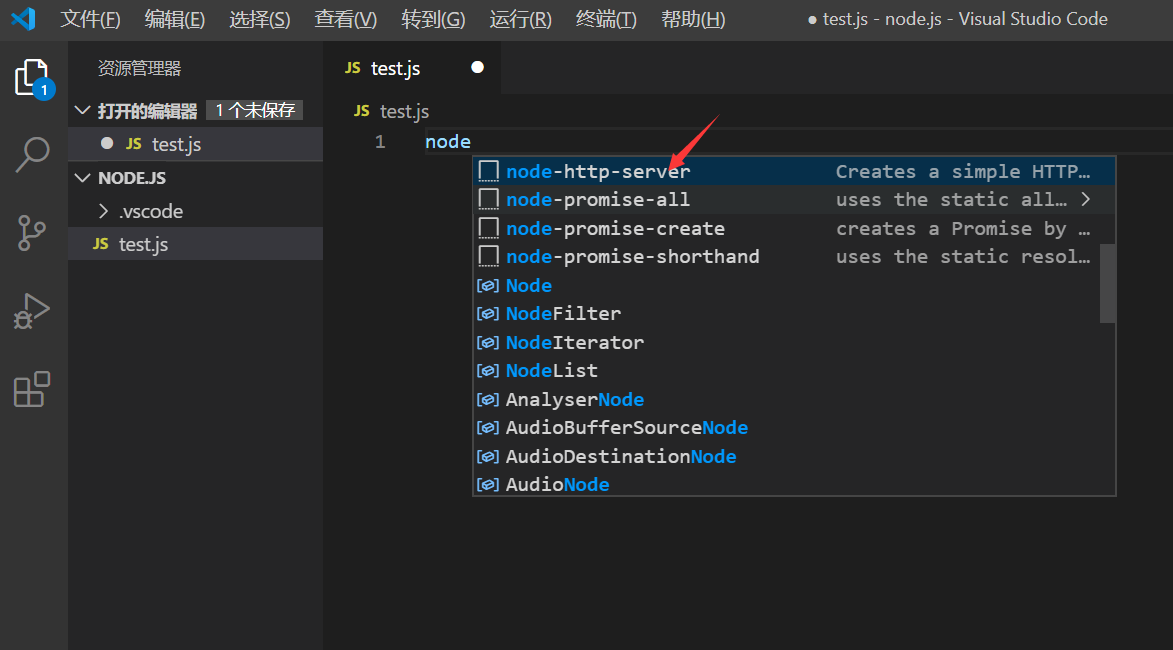1173x650 pixels.
Task: Click the snippet icon beside node-promise-create
Action: point(489,228)
